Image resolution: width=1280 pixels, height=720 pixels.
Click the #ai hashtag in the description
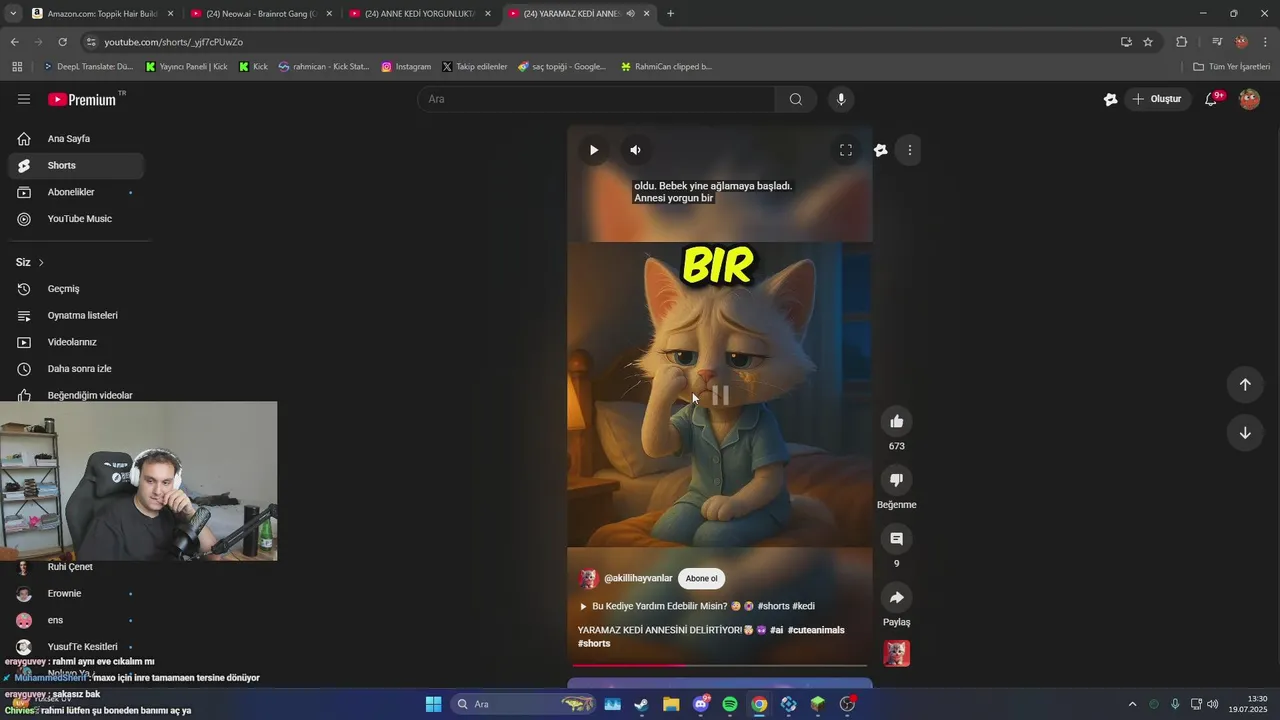pyautogui.click(x=776, y=630)
